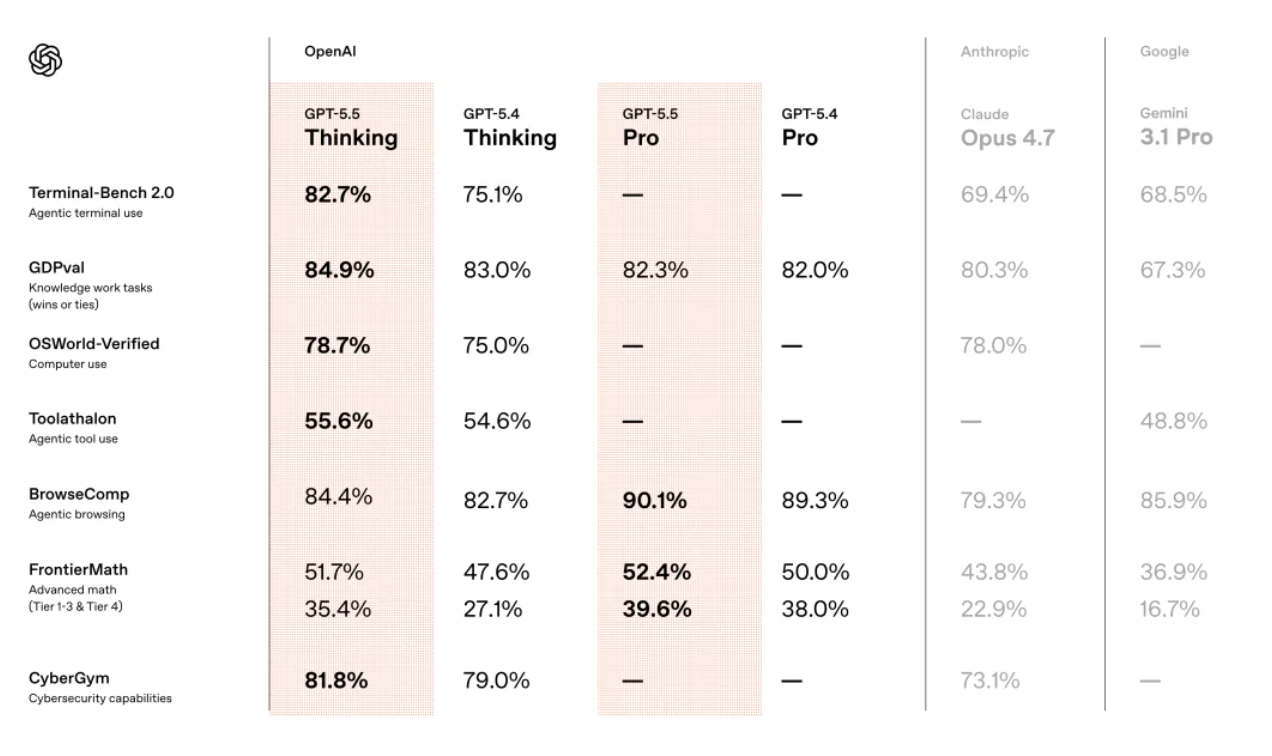This screenshot has height=756, width=1272.
Task: Click the BrowseComp row label
Action: pos(79,495)
